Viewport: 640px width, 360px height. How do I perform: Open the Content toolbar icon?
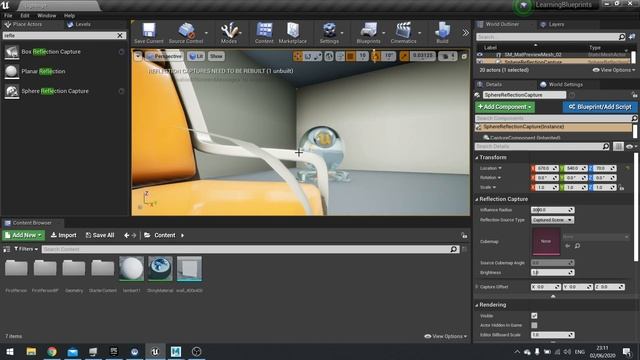coord(264,33)
